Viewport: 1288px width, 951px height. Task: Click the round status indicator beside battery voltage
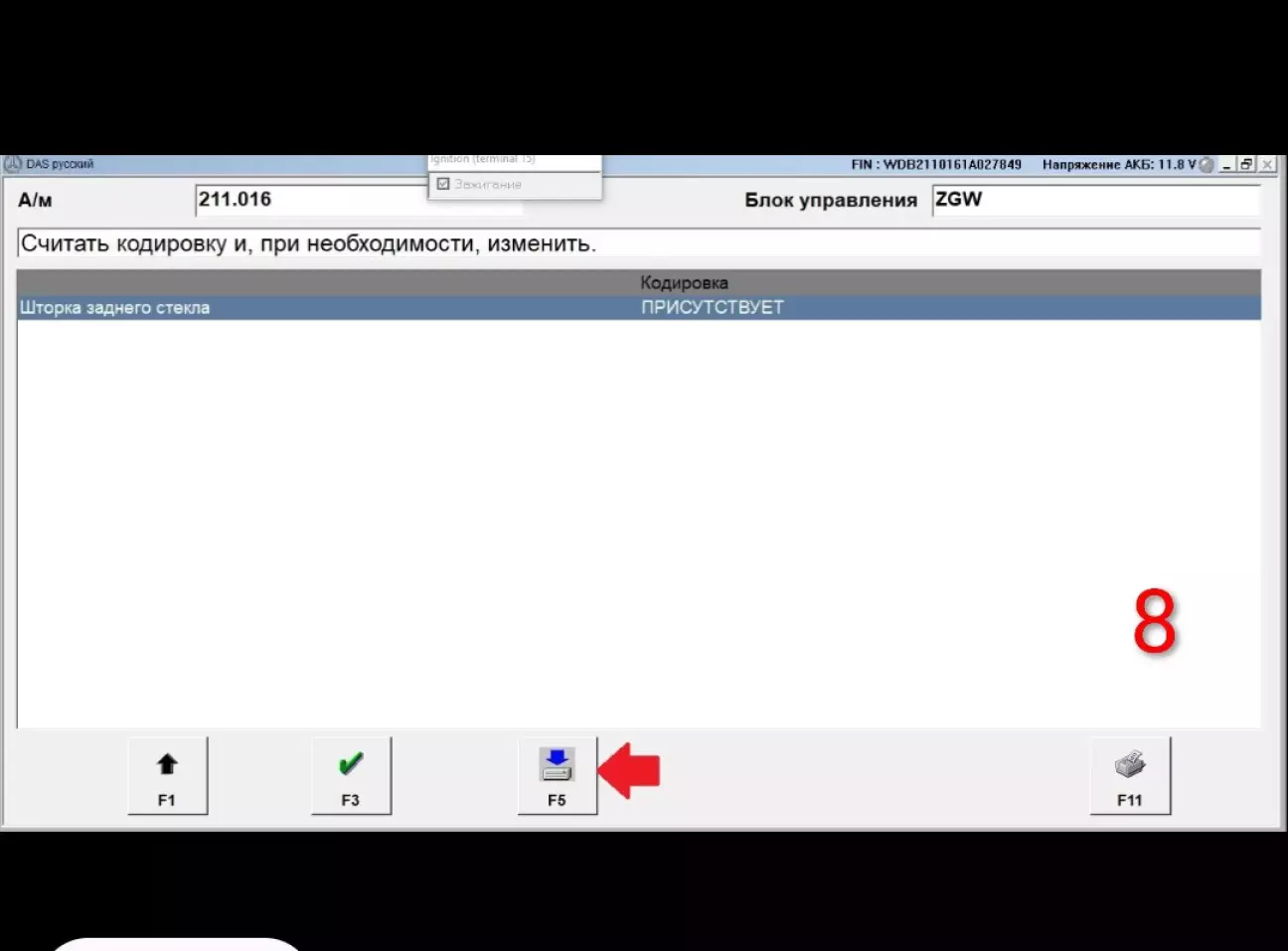1207,165
